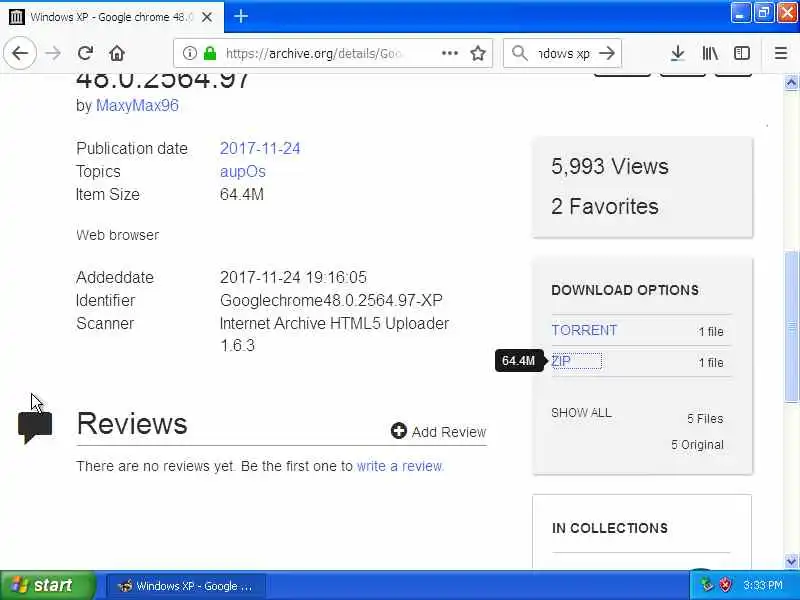This screenshot has width=800, height=600.
Task: Click the DOWNLOAD OPTIONS heading
Action: 625,290
